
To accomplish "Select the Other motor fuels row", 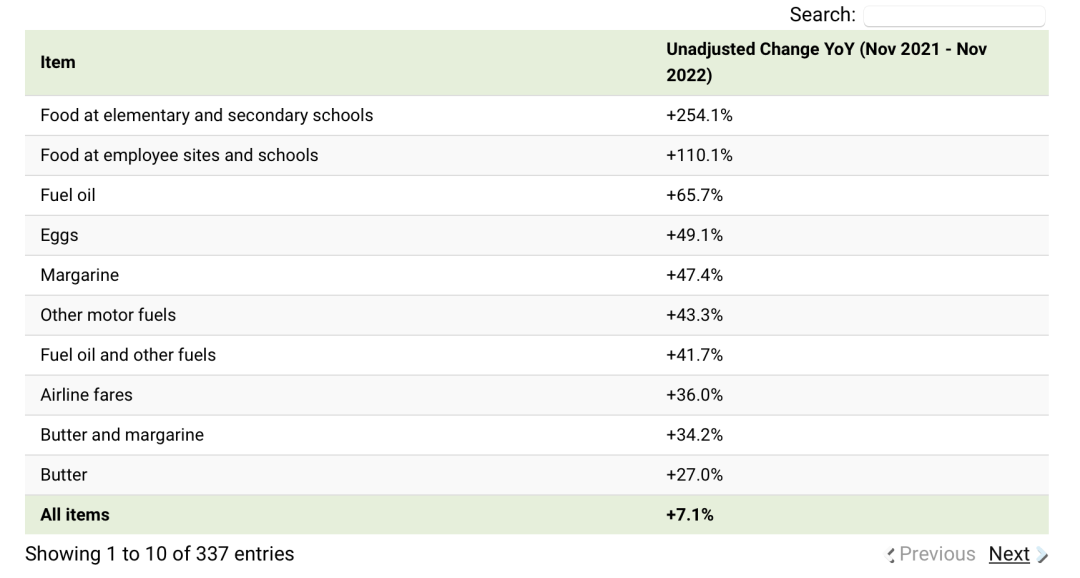I will coord(108,315).
